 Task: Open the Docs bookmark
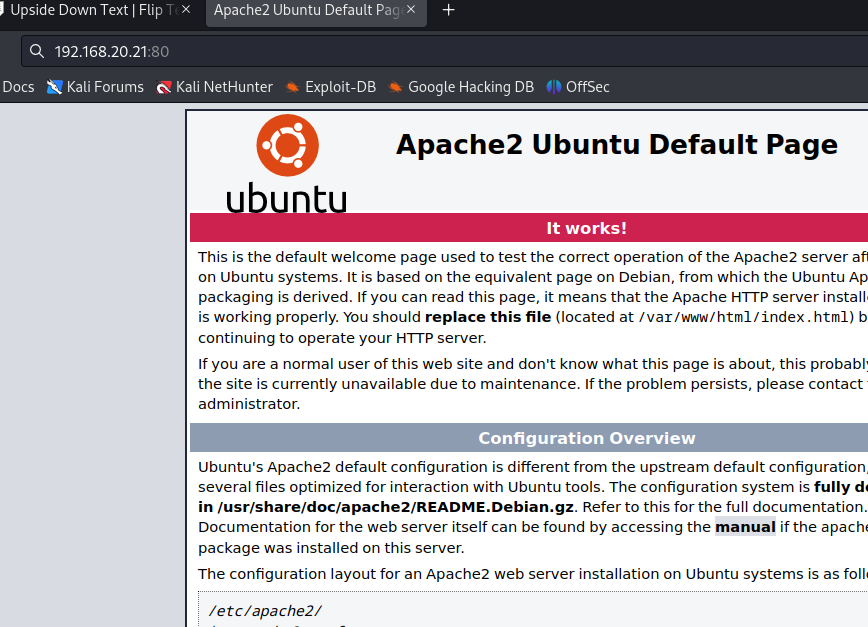pos(18,87)
